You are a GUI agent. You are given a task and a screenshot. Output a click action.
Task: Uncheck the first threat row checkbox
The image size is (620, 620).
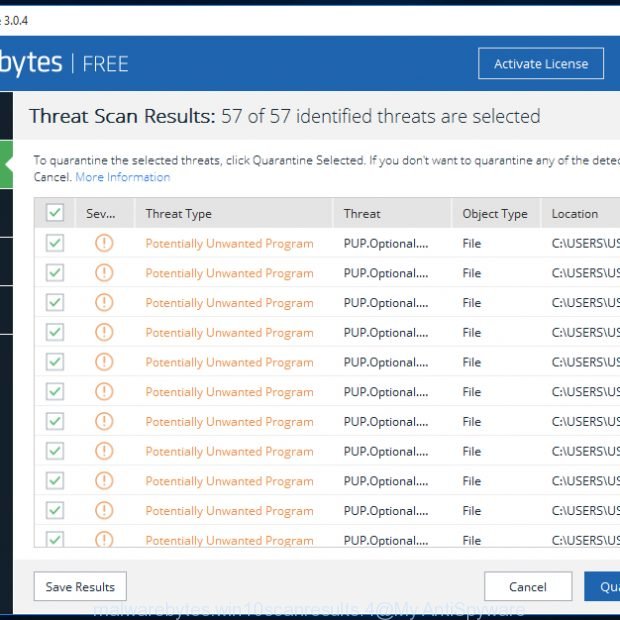pyautogui.click(x=55, y=243)
